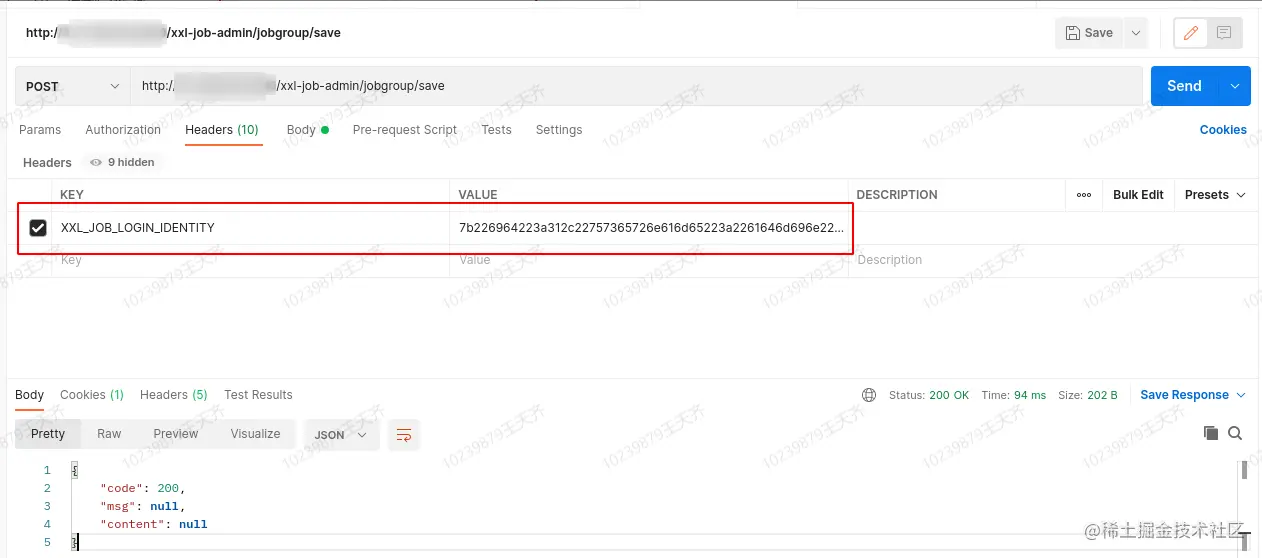Viewport: 1262px width, 558px height.
Task: Expand the Send button dropdown arrow
Action: (1234, 86)
